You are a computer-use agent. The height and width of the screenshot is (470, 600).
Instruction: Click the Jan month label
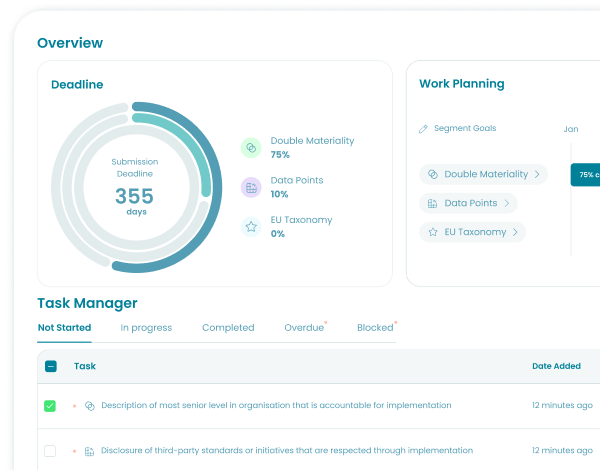click(571, 129)
